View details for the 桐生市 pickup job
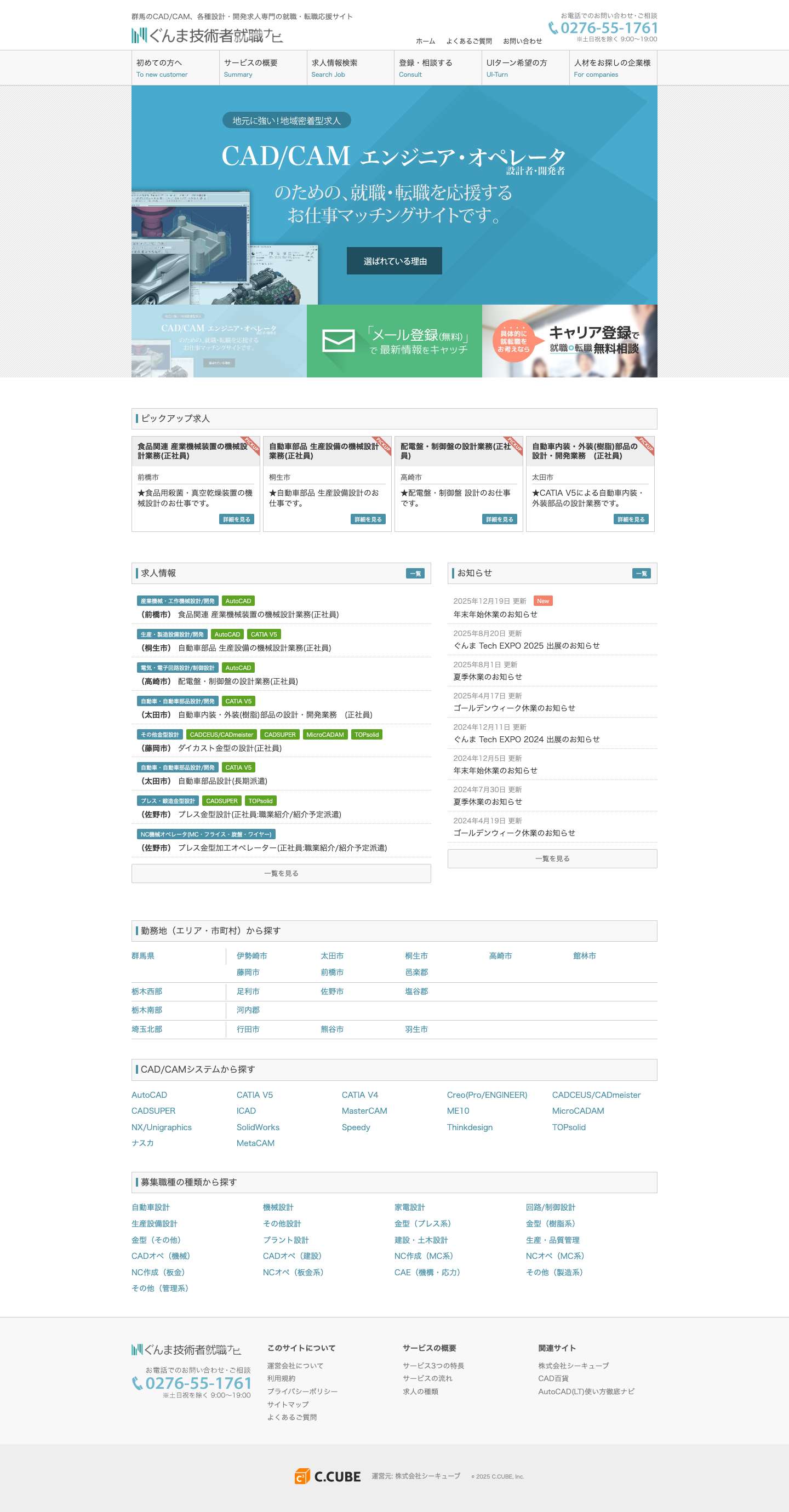Viewport: 789px width, 1512px height. 368,519
